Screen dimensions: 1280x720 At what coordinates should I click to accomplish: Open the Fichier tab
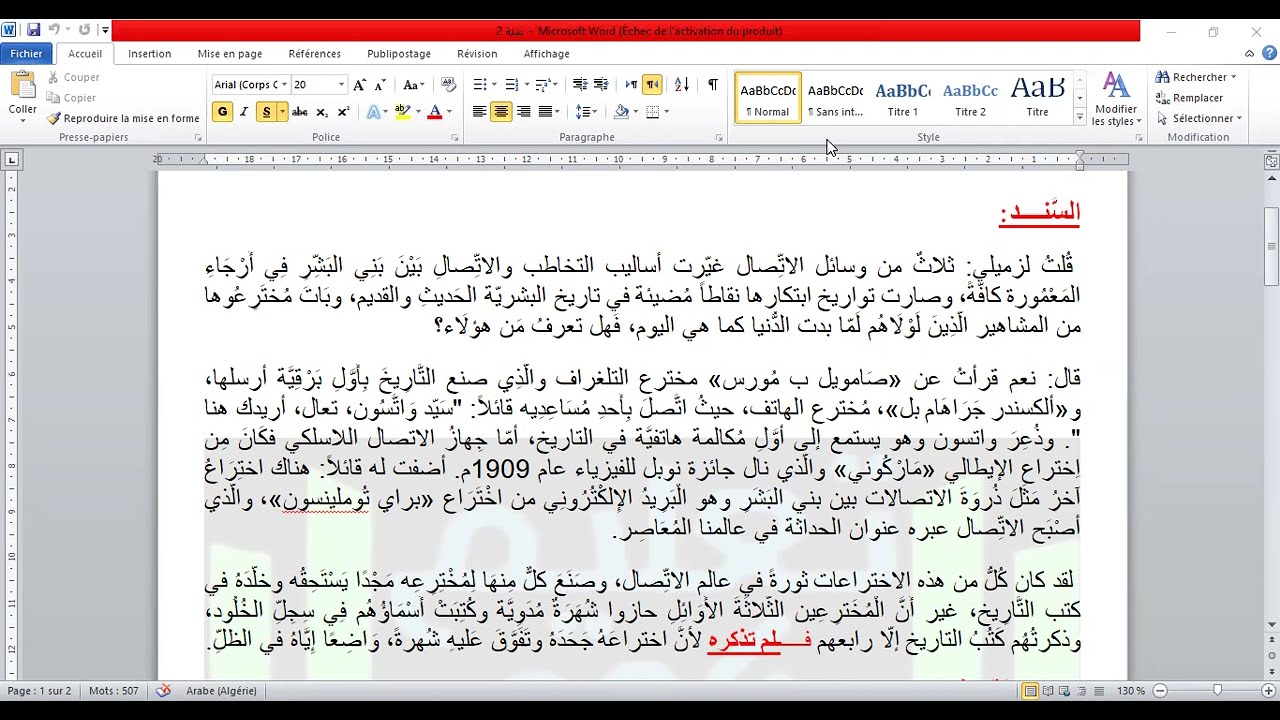(27, 54)
